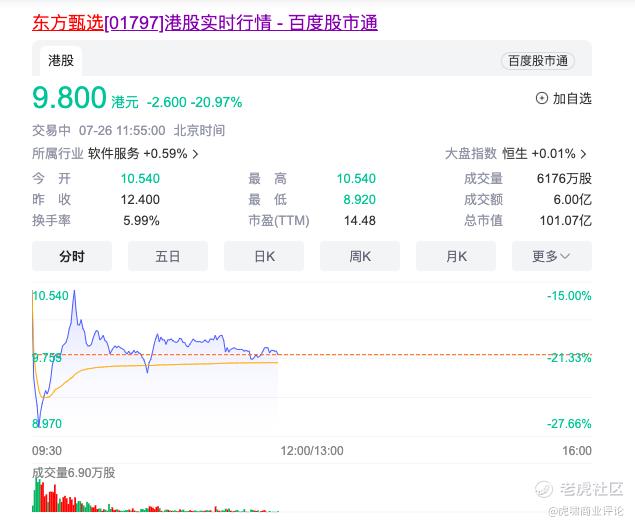Add stock via 加自选 label
635x525 pixels.
pyautogui.click(x=572, y=98)
